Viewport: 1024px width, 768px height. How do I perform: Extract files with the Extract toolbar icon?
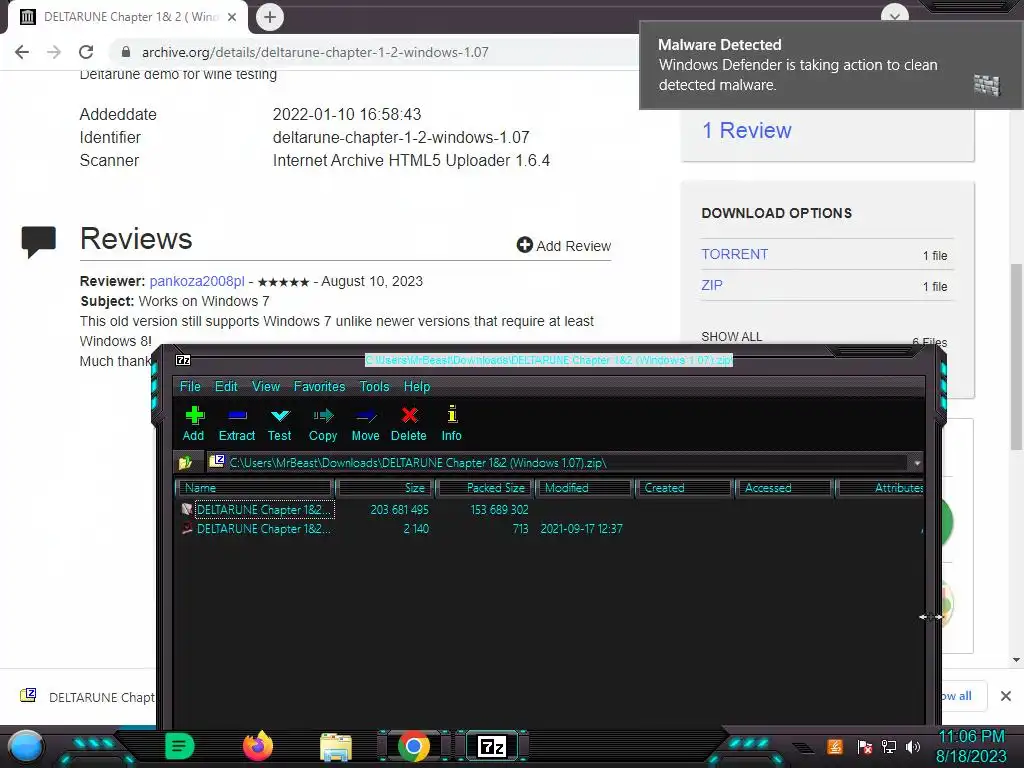click(236, 423)
